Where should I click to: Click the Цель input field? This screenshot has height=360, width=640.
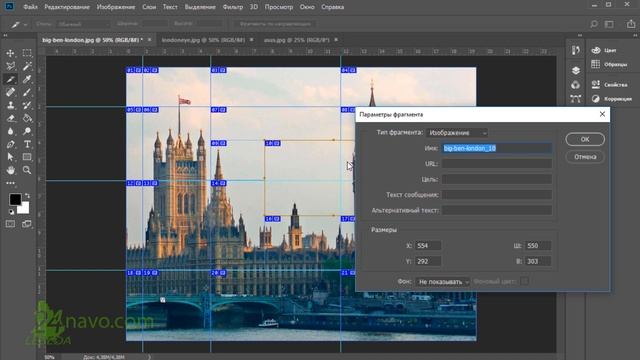pos(497,179)
